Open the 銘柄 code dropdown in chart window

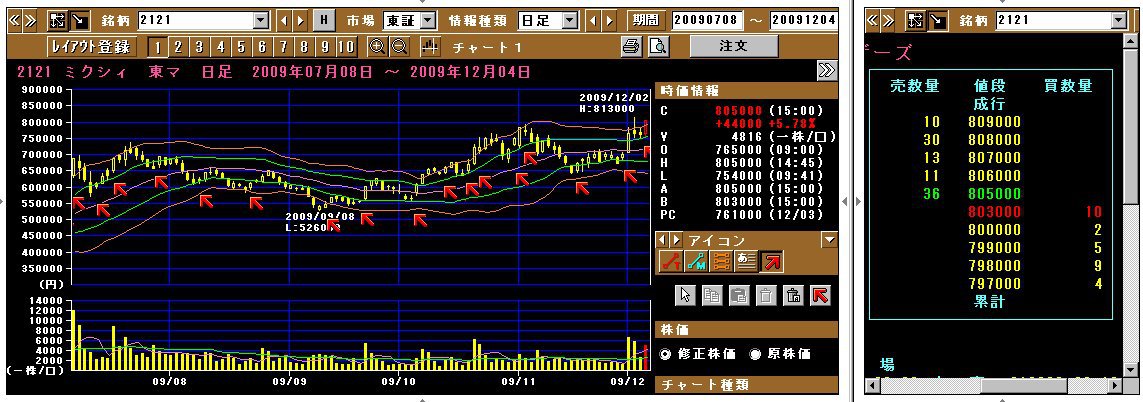[x=261, y=20]
